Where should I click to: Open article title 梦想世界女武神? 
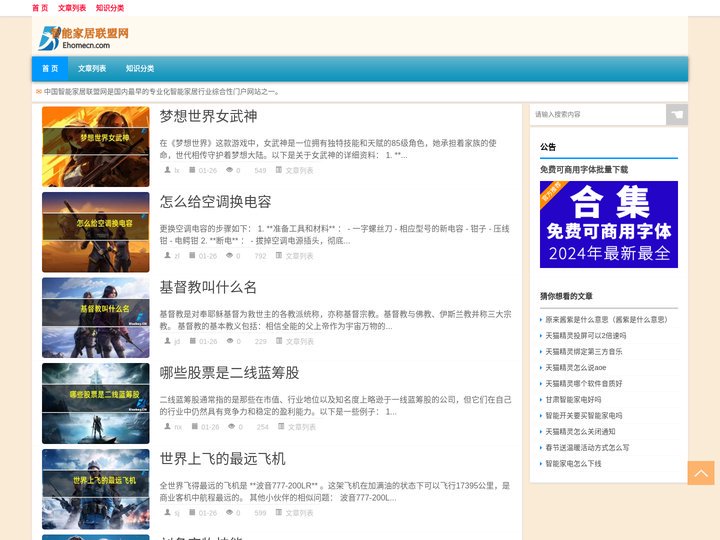coord(208,116)
